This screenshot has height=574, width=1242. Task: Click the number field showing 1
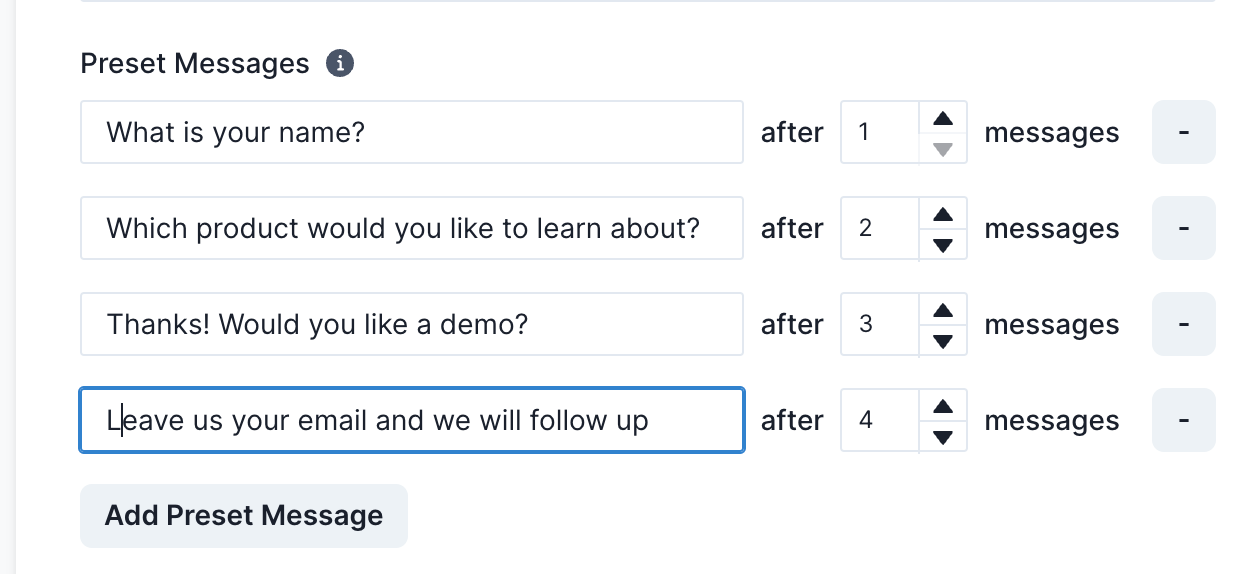tap(878, 132)
